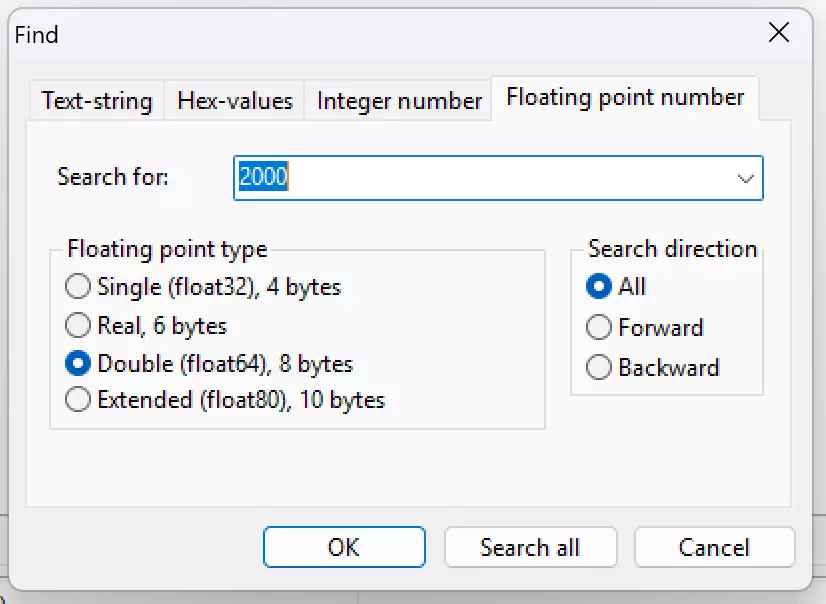Select Backward search direction

[x=599, y=367]
